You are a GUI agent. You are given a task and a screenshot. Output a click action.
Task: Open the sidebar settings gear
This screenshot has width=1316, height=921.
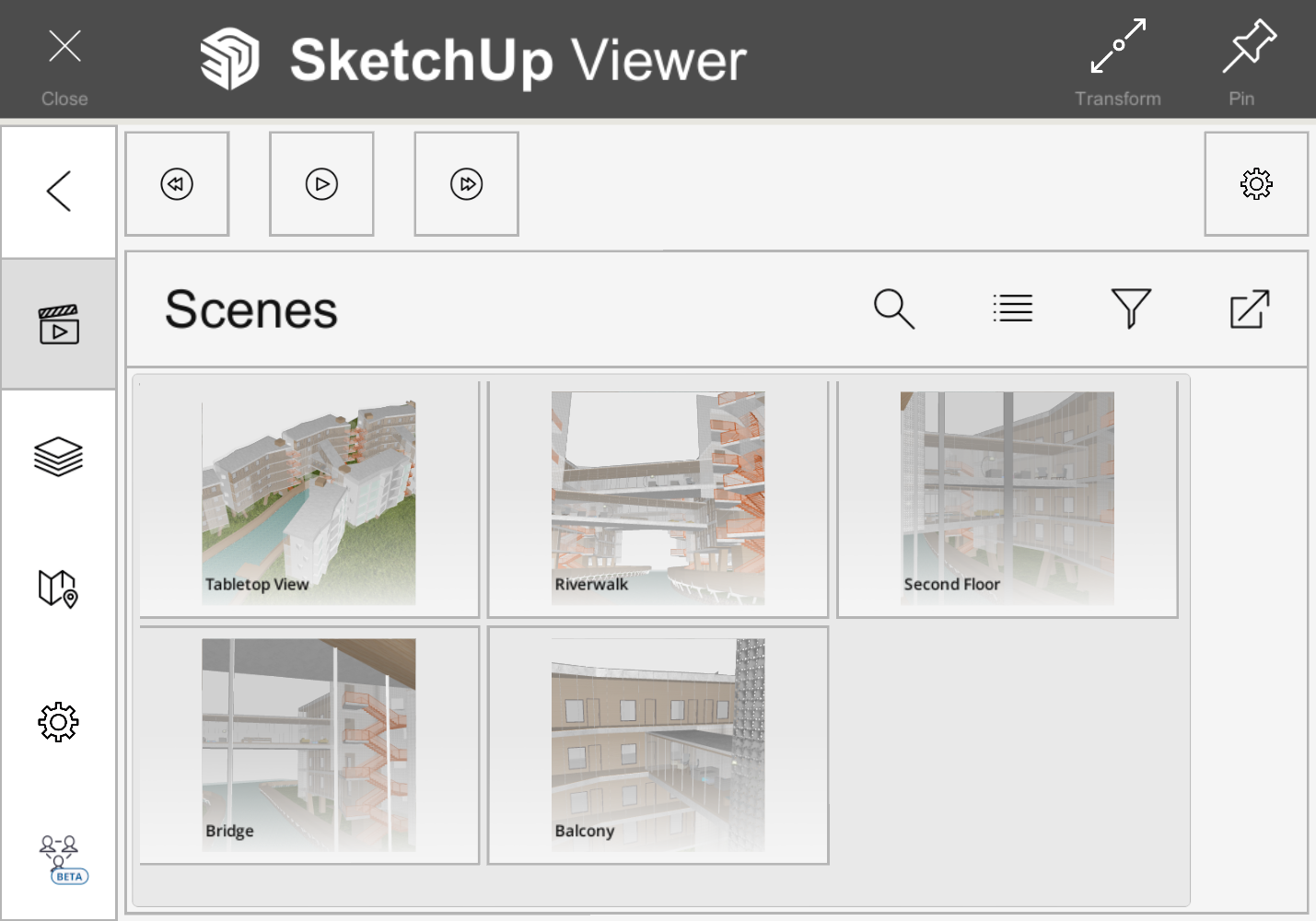click(x=59, y=722)
